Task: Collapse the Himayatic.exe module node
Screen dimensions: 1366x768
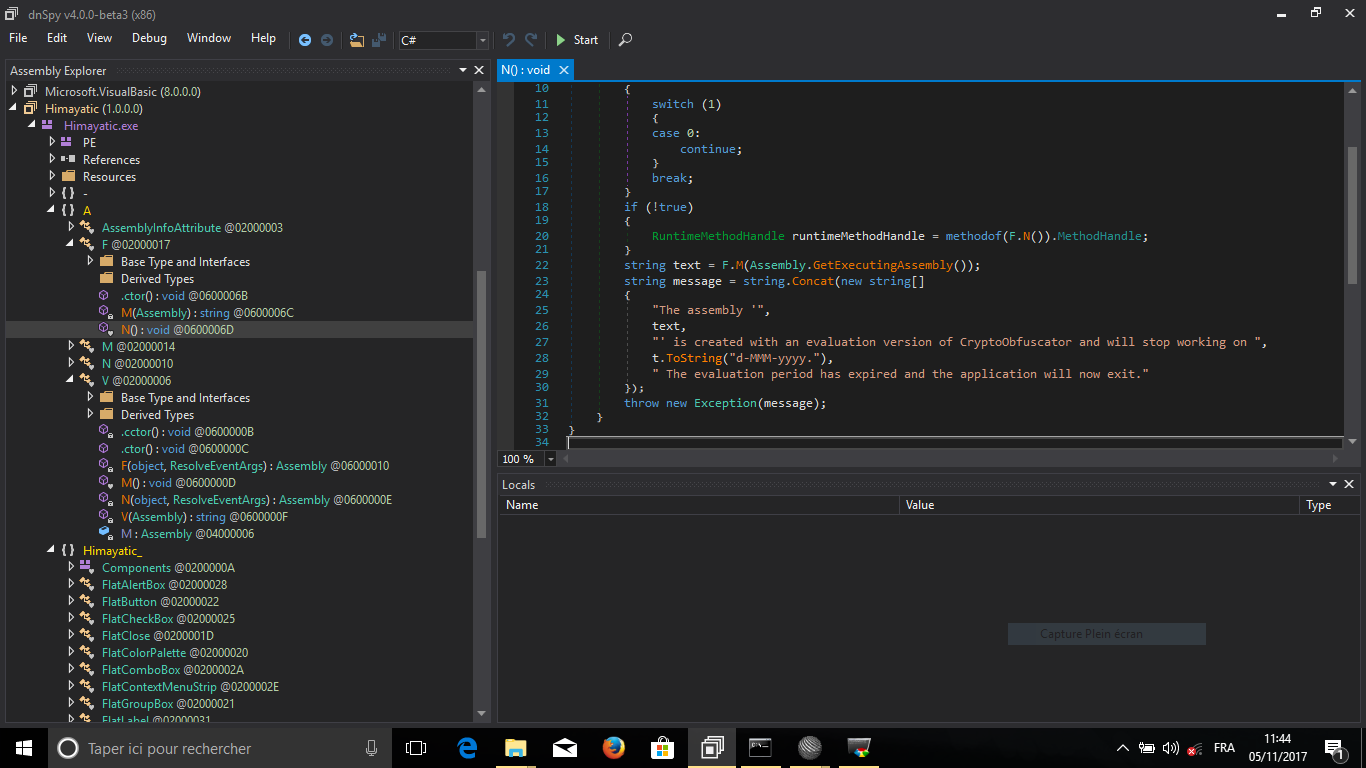Action: [33, 125]
